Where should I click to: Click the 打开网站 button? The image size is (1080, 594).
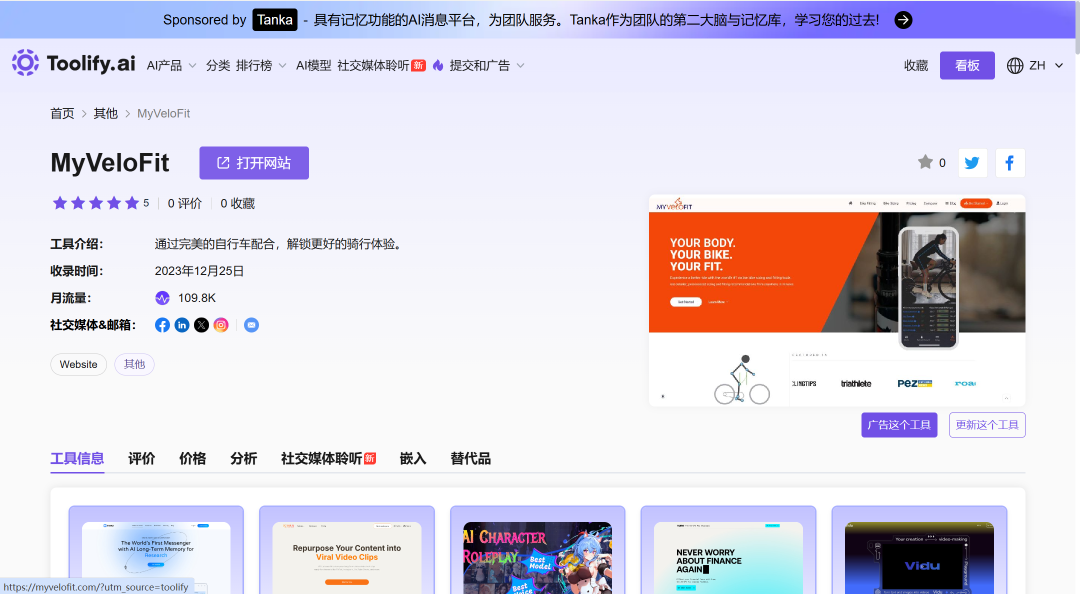pos(254,163)
